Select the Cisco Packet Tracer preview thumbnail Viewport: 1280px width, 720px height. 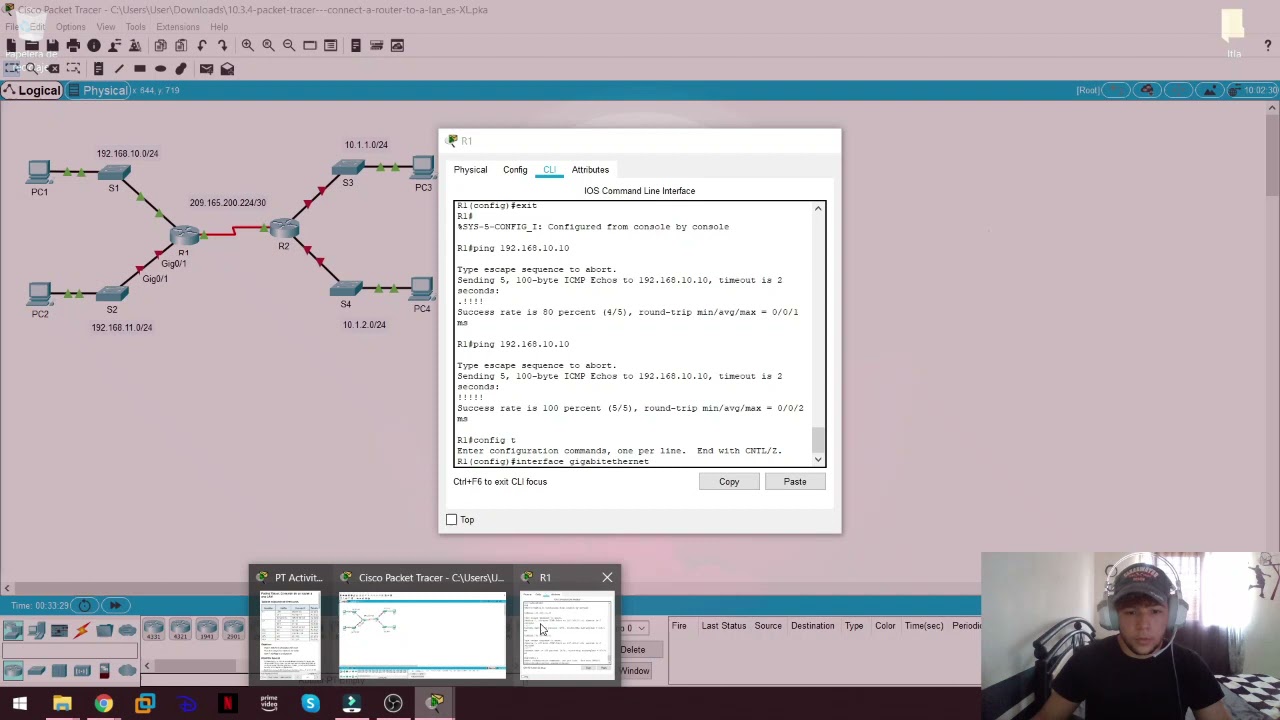[422, 635]
